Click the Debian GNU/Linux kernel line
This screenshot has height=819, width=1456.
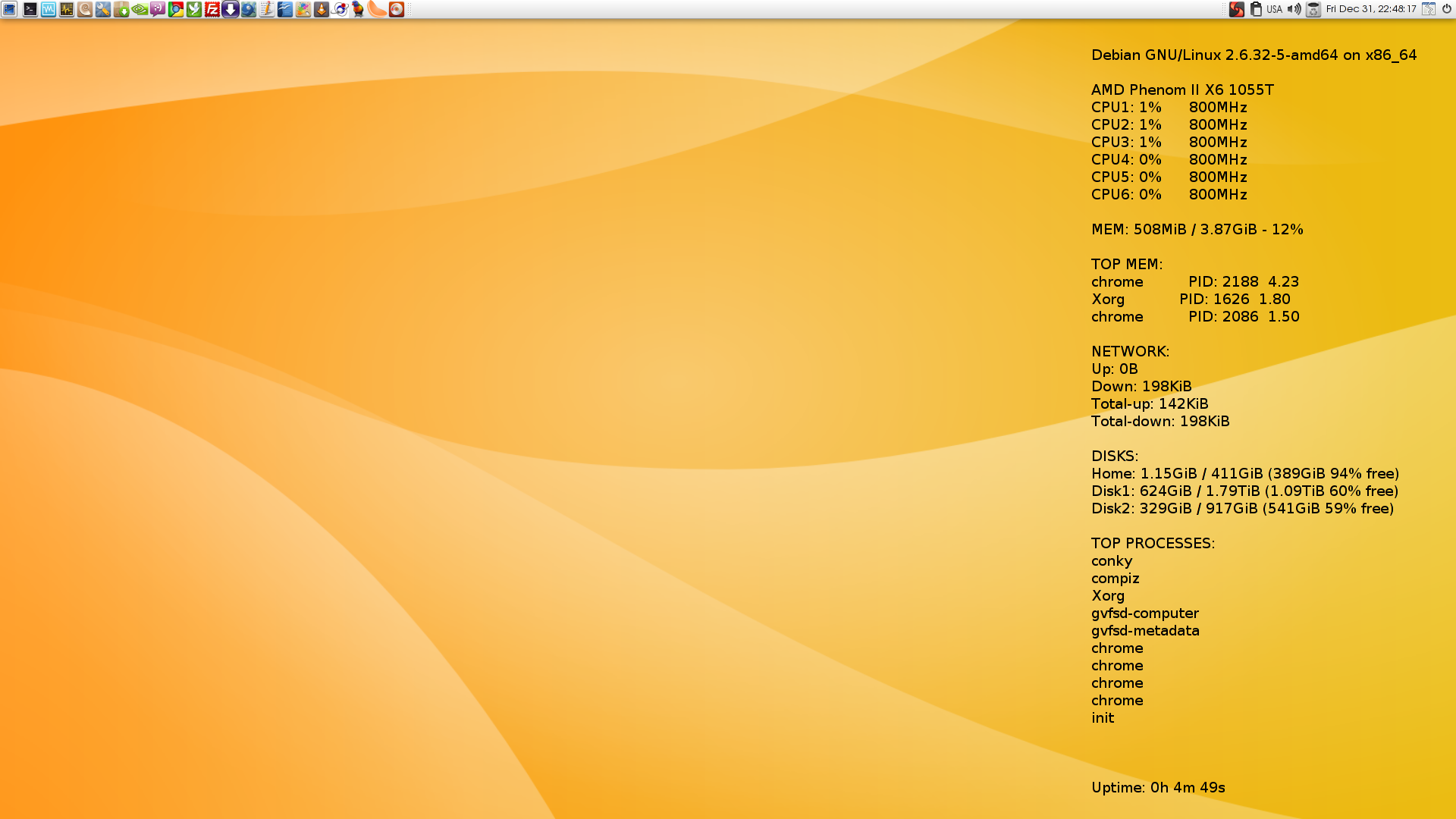pos(1254,55)
